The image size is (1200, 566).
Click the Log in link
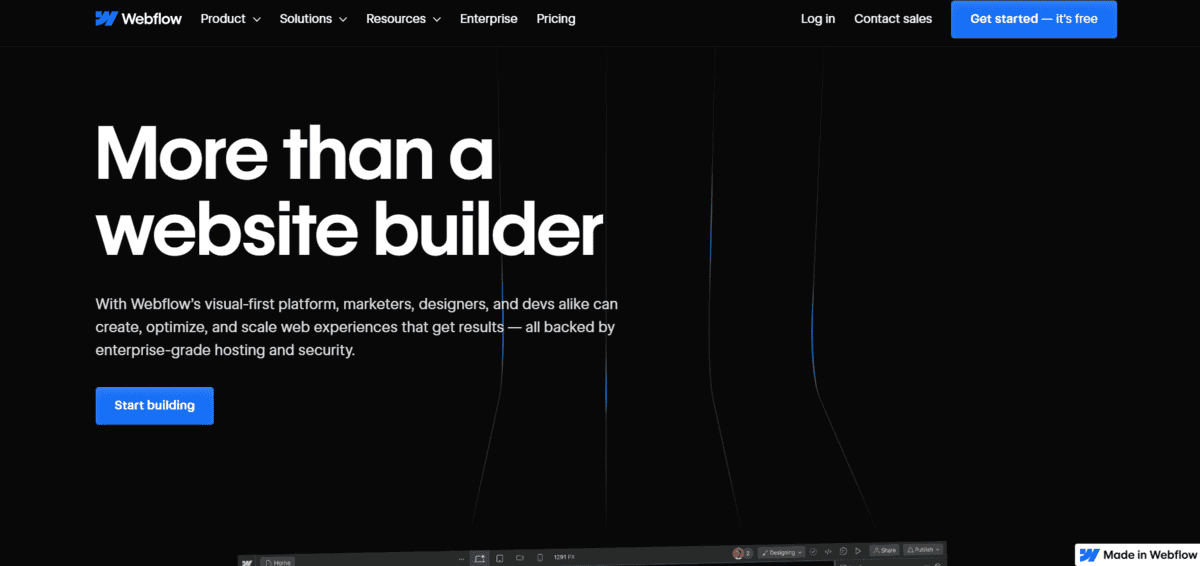[x=817, y=19]
